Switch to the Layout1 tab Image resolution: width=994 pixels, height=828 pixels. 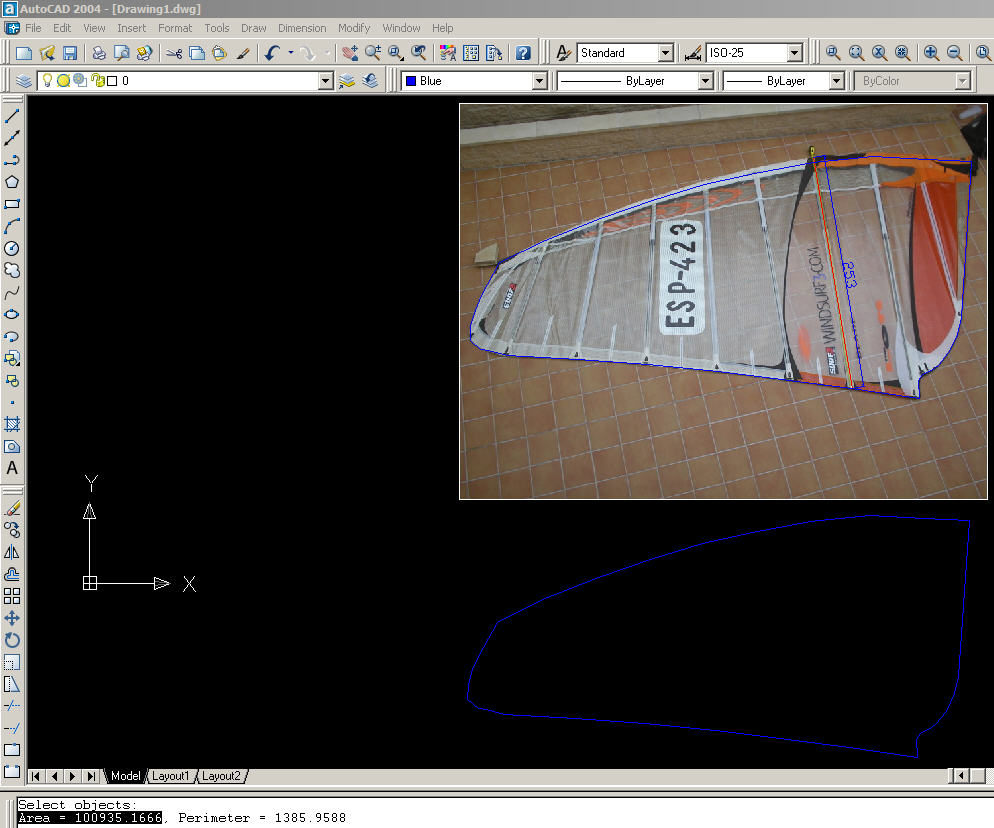coord(171,776)
